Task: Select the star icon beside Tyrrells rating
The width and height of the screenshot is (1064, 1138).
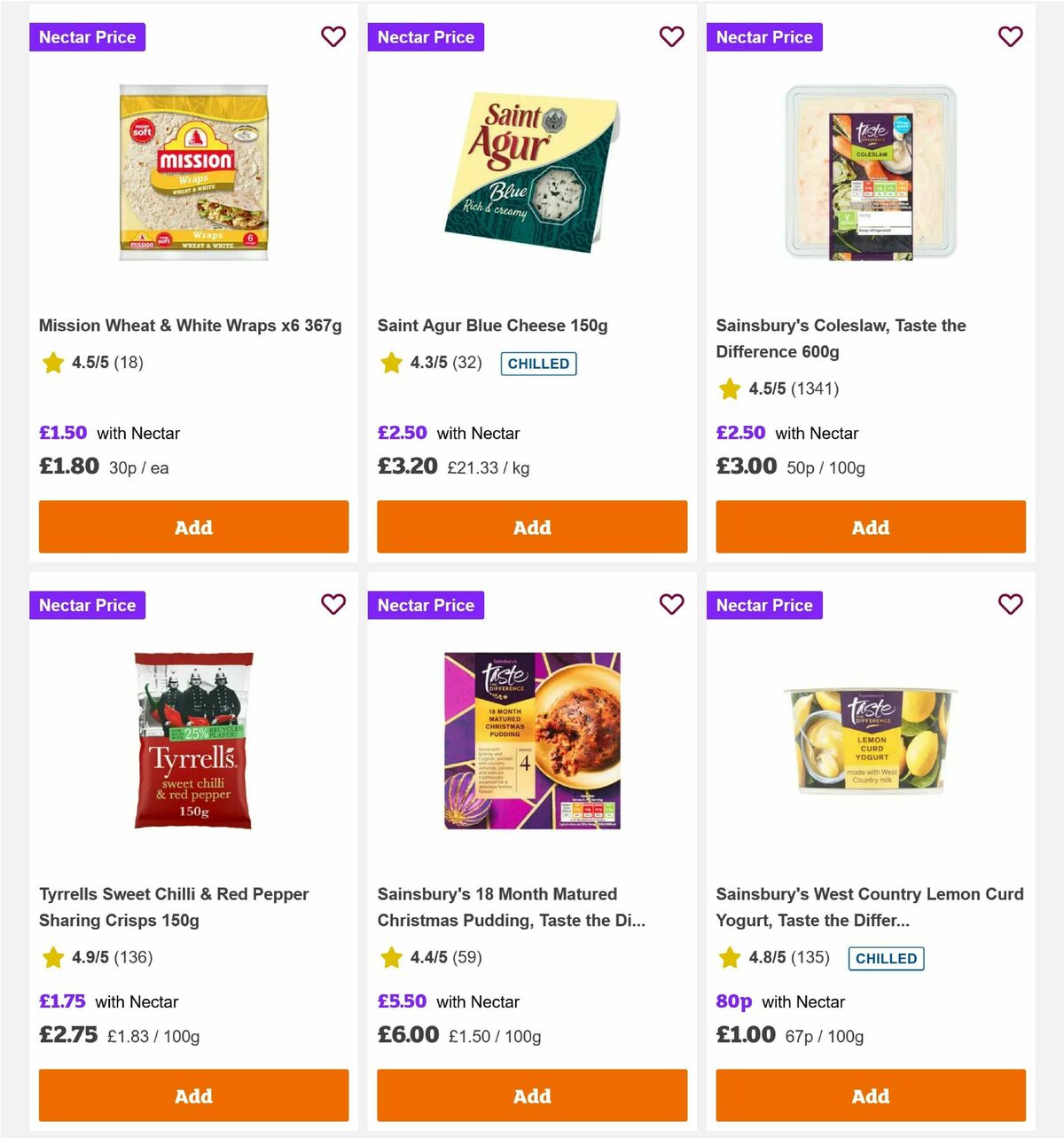Action: point(52,958)
